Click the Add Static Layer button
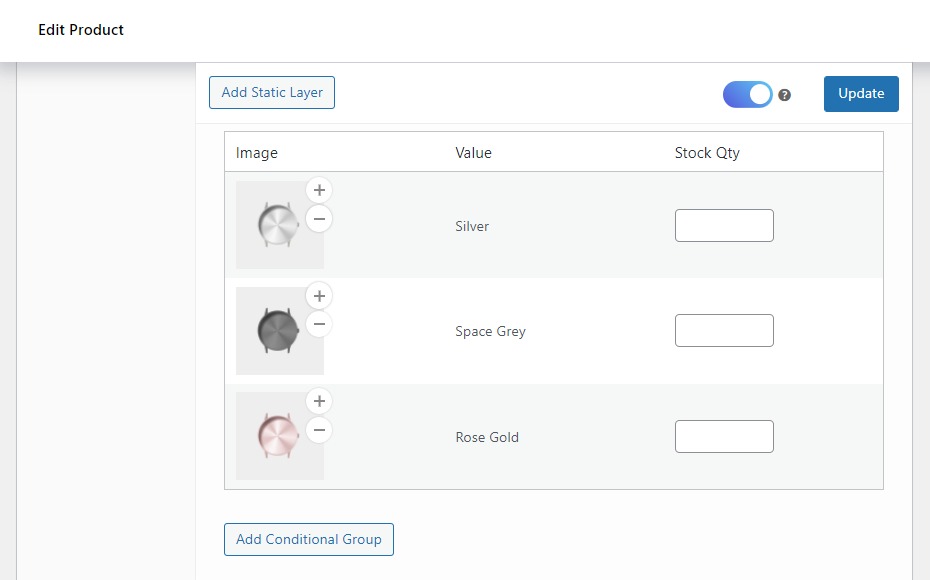 pos(271,92)
